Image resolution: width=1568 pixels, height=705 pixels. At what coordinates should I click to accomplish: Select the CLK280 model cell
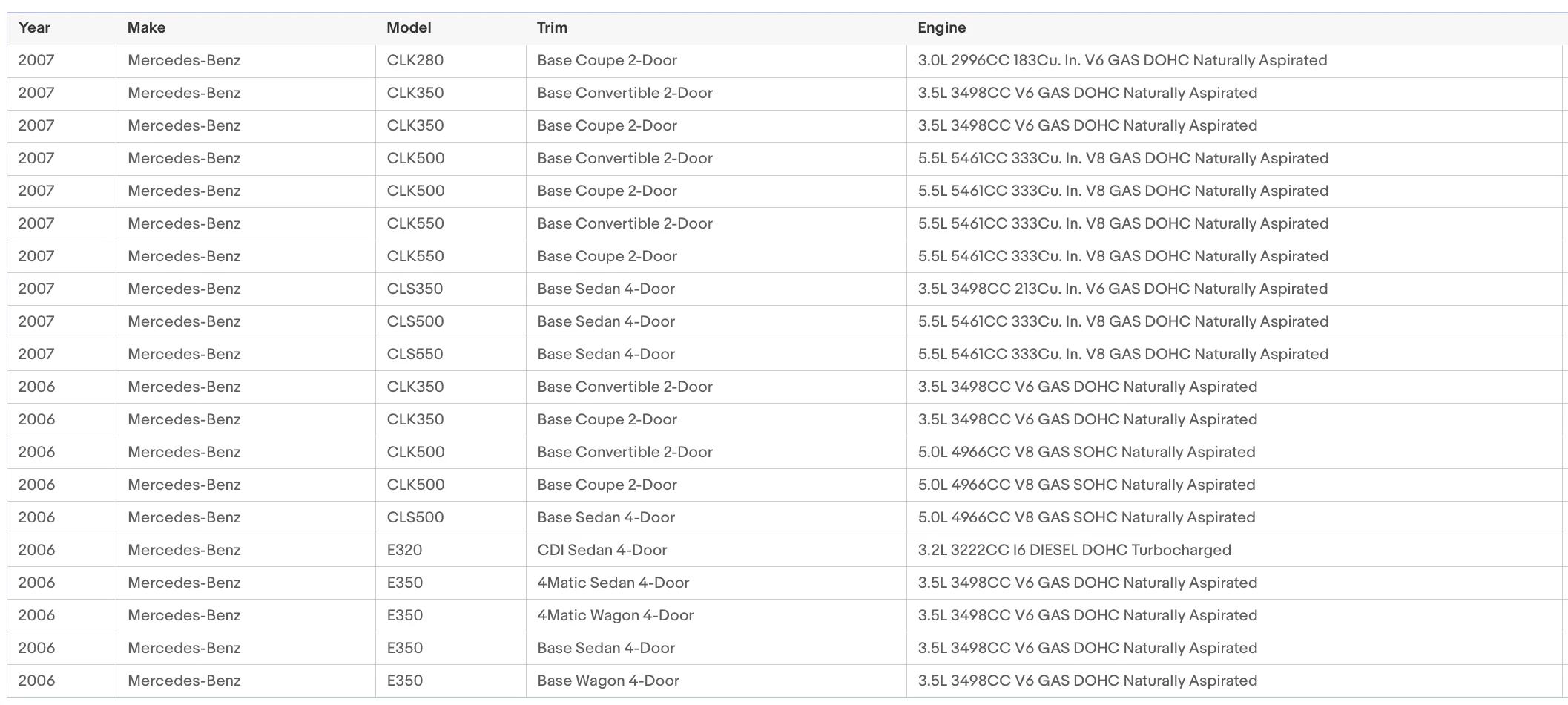[x=451, y=61]
